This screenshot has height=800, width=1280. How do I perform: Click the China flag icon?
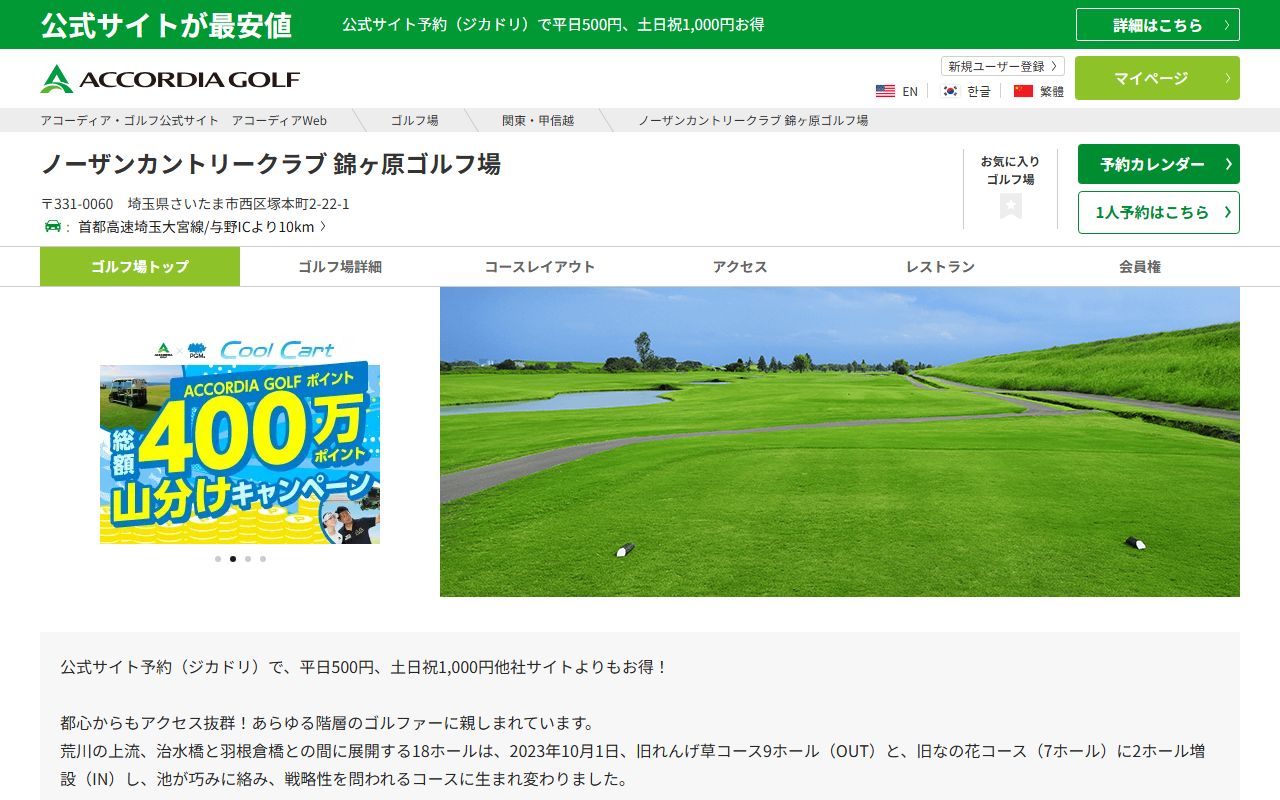(1023, 91)
